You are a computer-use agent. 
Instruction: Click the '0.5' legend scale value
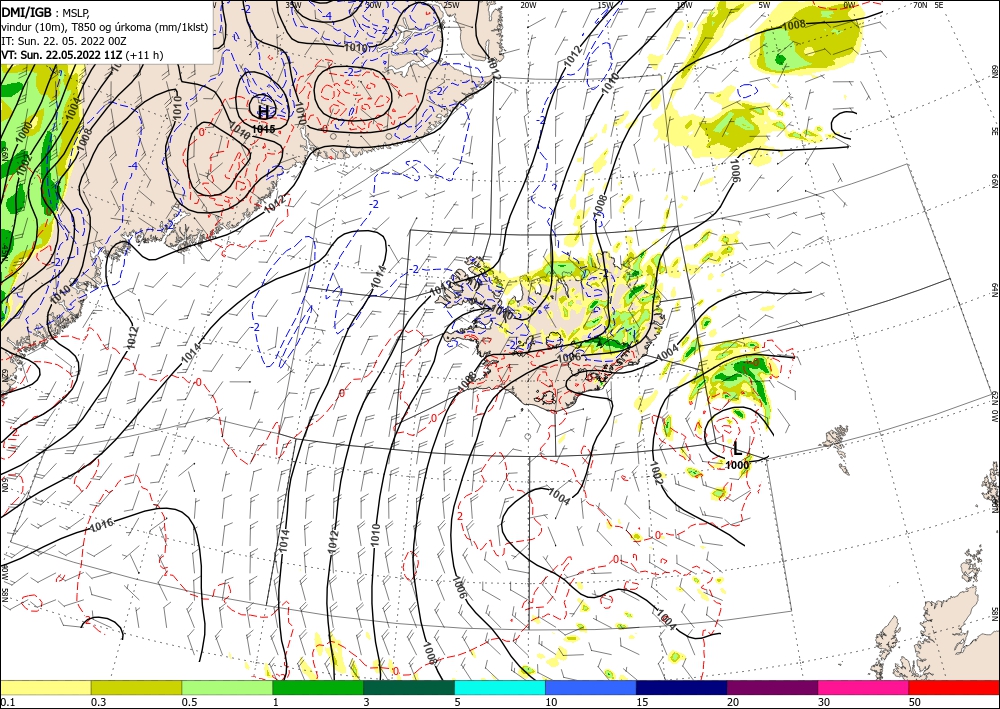(x=189, y=702)
